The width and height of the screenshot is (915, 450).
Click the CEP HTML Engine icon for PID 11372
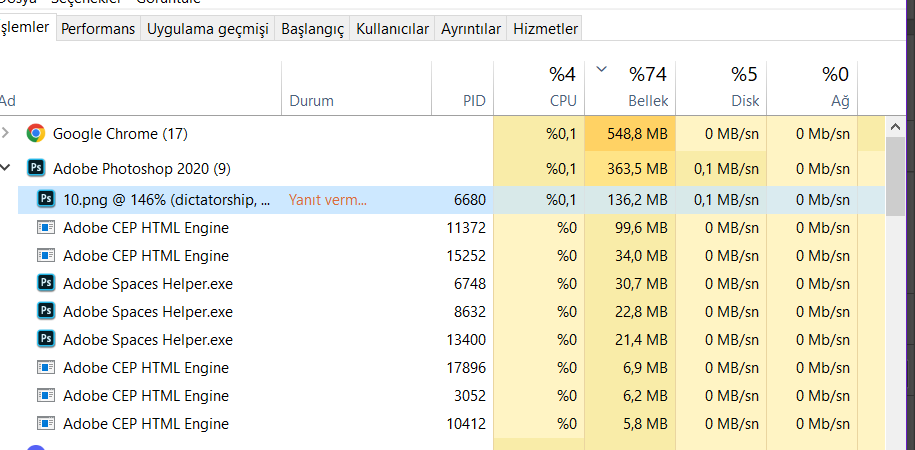tap(46, 227)
